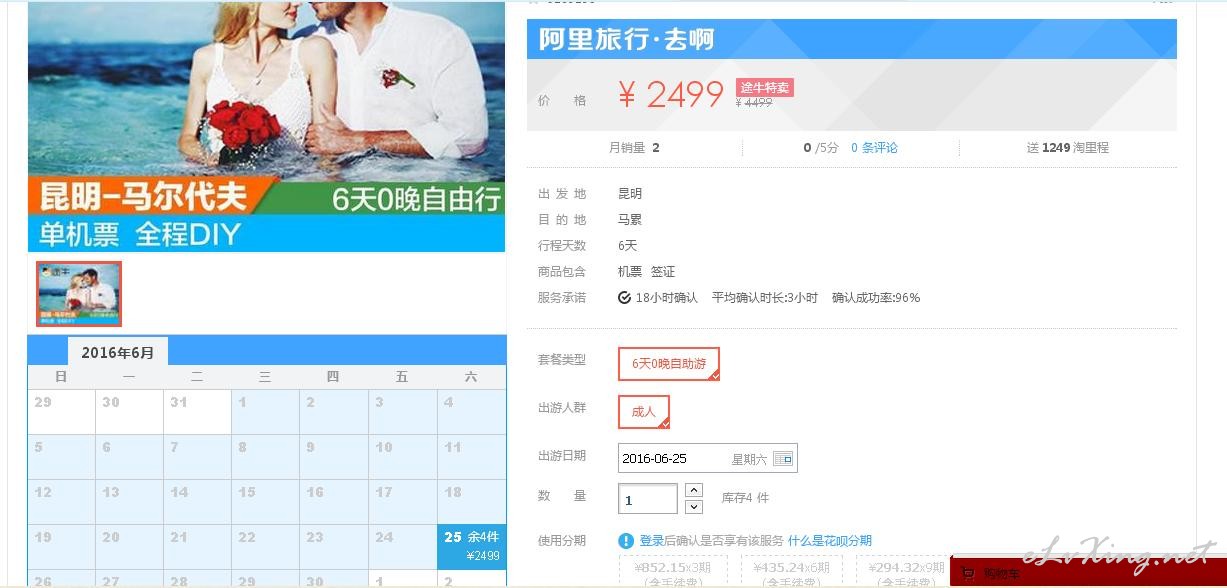Screen dimensions: 1227x588
Task: Click the 途牛特卖 badge
Action: click(765, 88)
